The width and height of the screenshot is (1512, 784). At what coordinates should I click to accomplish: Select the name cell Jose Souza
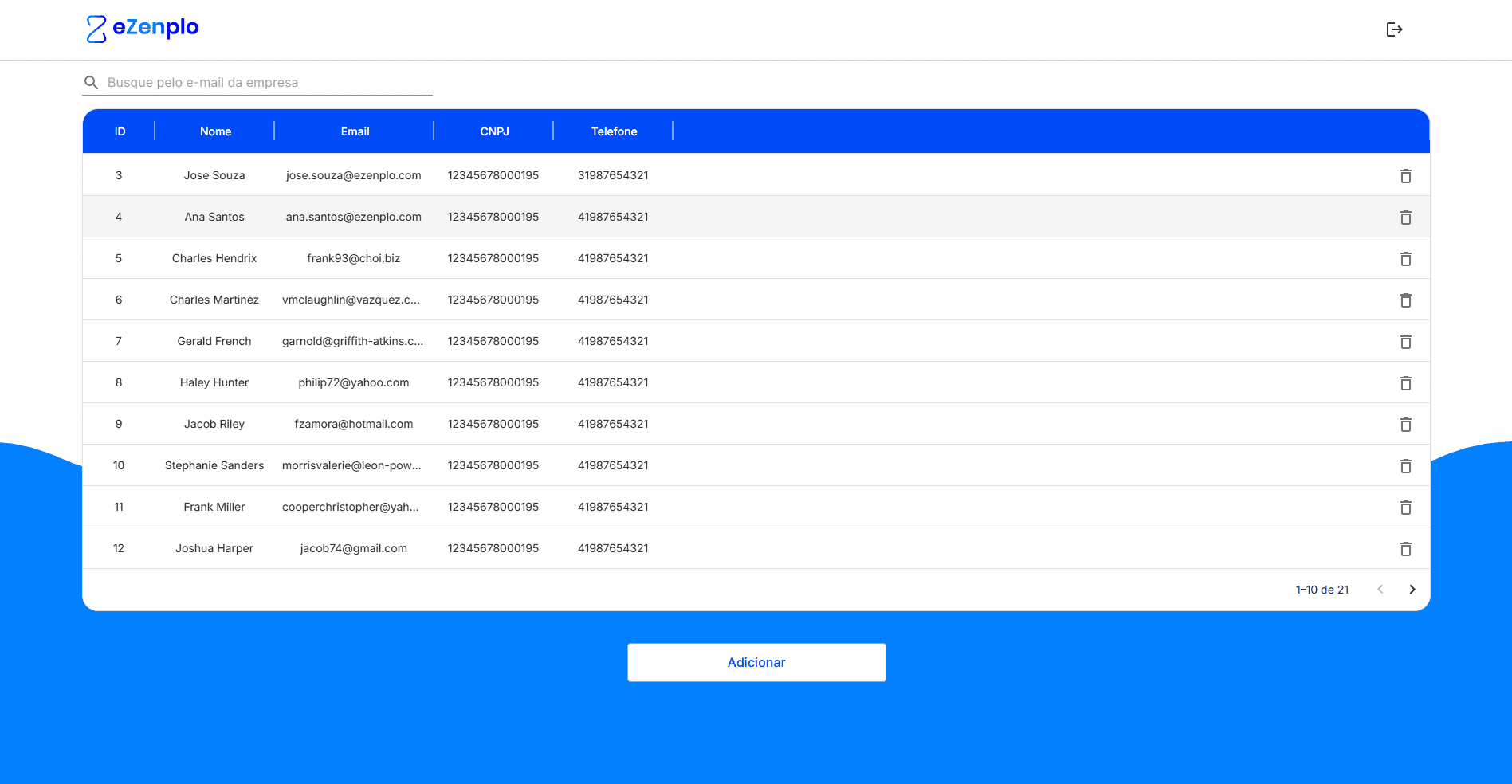214,175
